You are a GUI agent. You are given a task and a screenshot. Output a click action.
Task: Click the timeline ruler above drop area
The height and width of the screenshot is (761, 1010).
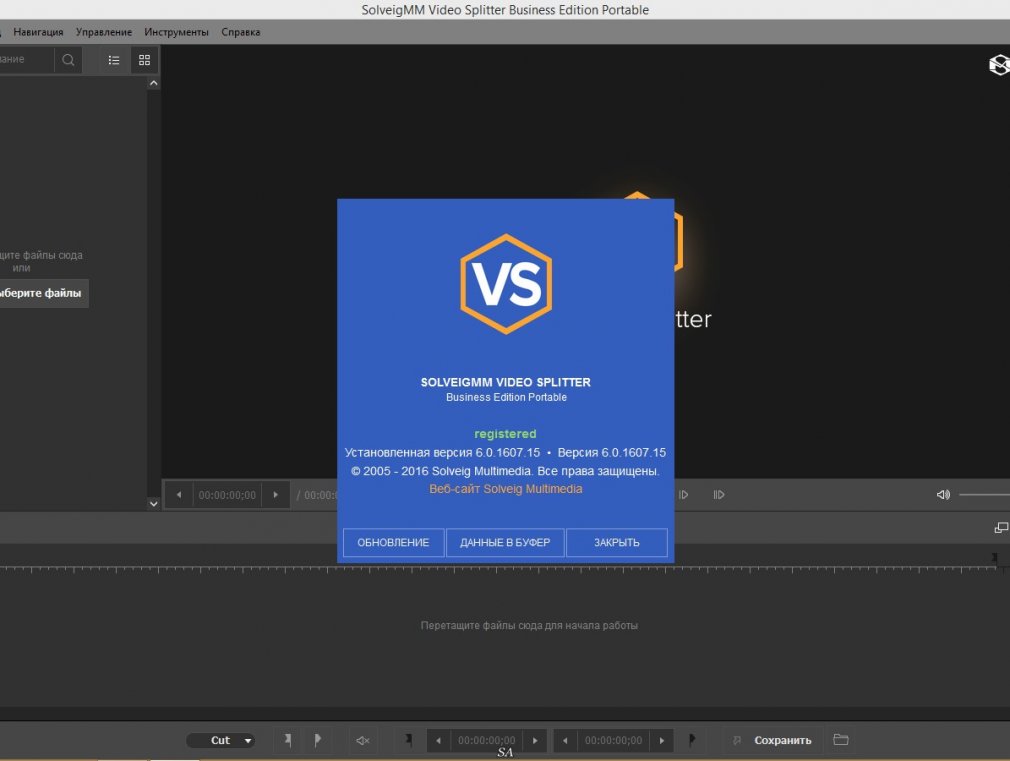click(x=499, y=569)
